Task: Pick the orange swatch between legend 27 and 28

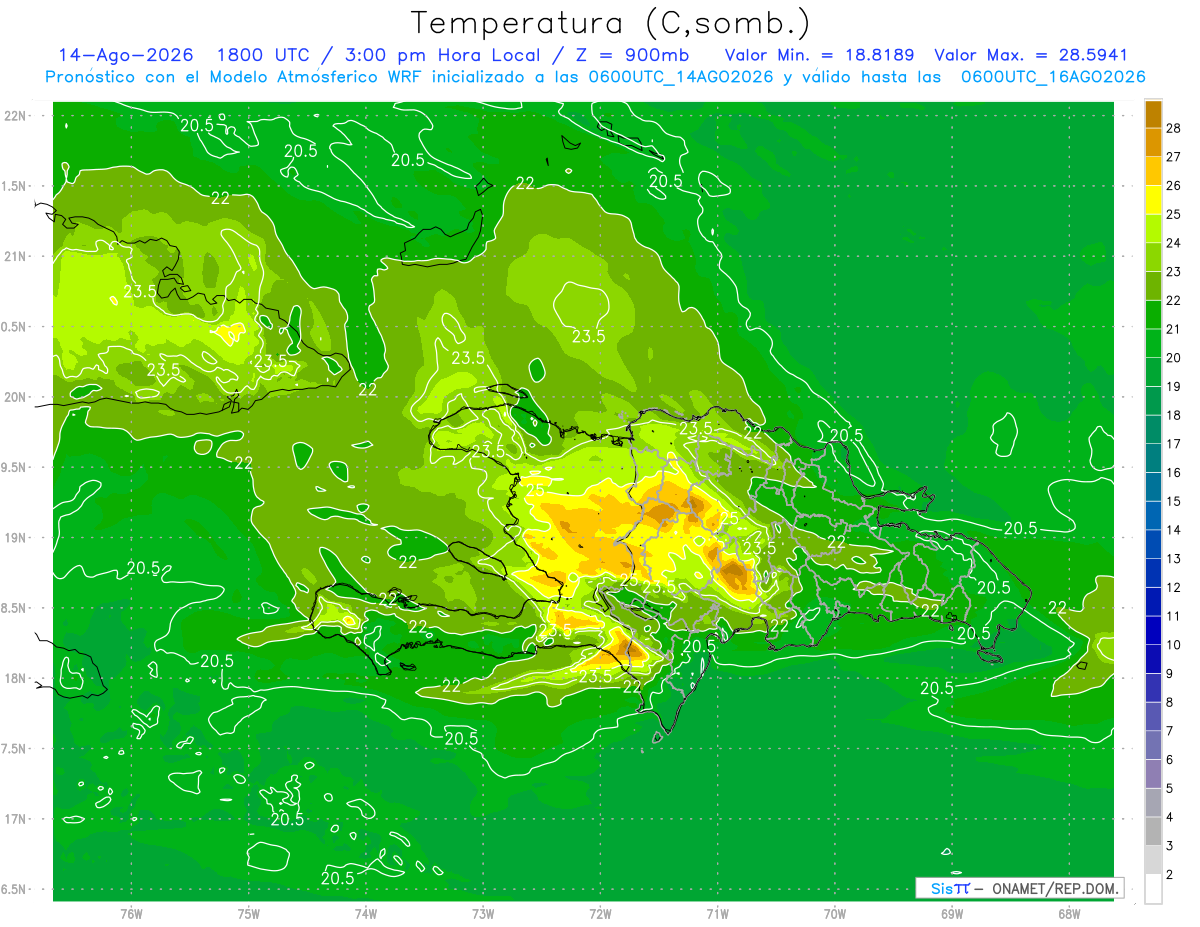Action: coord(1153,142)
